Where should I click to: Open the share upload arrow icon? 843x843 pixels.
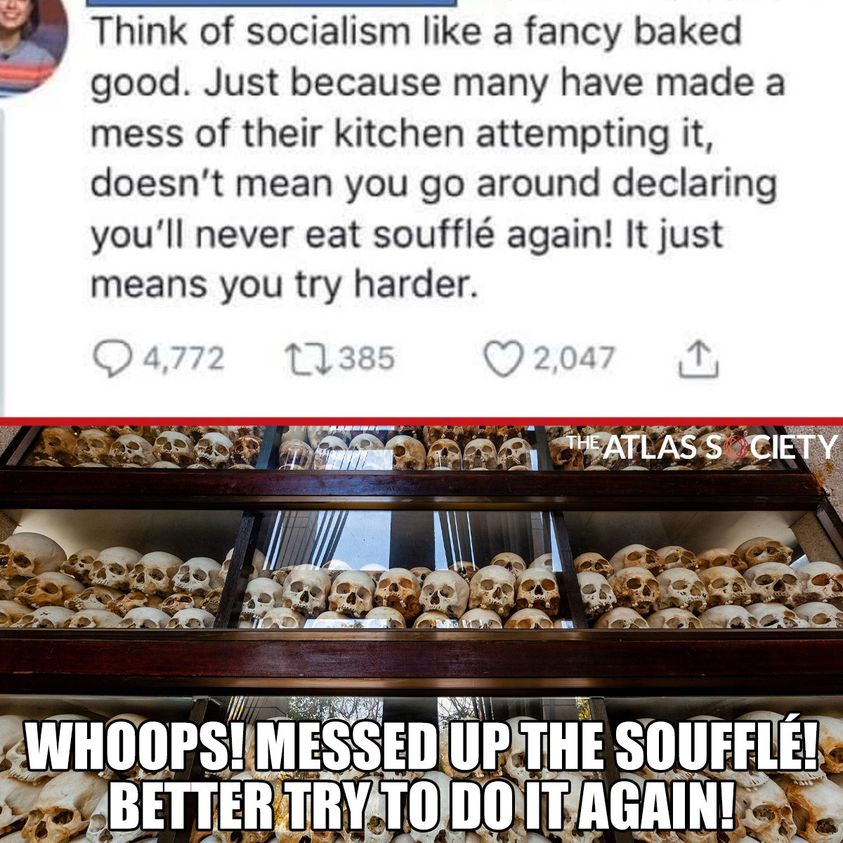pos(698,359)
